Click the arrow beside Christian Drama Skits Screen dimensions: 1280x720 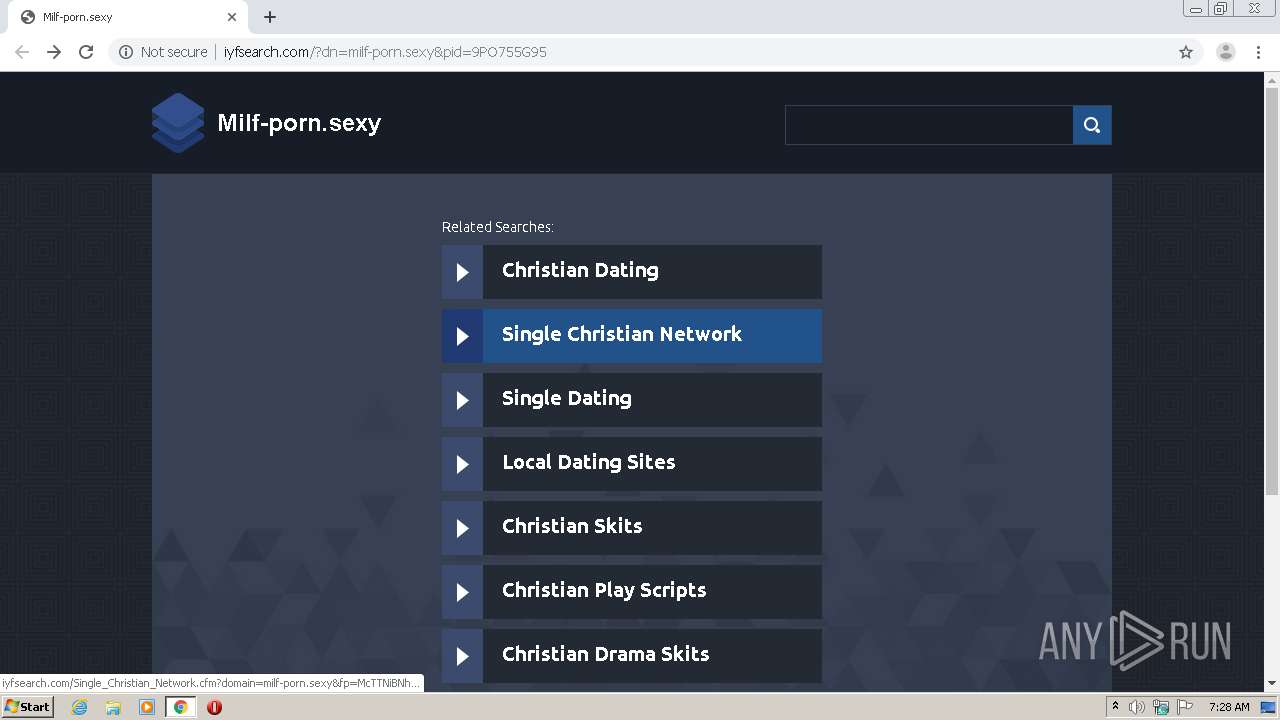click(462, 656)
